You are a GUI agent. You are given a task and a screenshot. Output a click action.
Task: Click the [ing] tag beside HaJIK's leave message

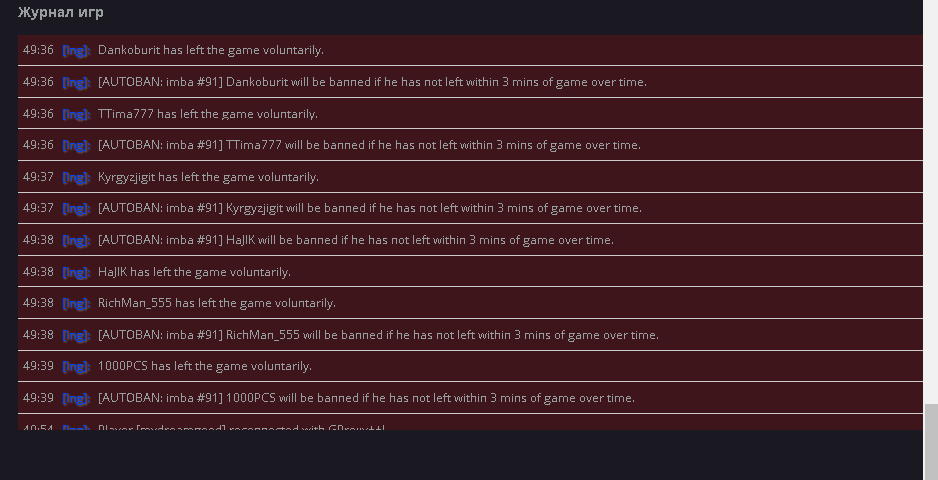tap(77, 272)
